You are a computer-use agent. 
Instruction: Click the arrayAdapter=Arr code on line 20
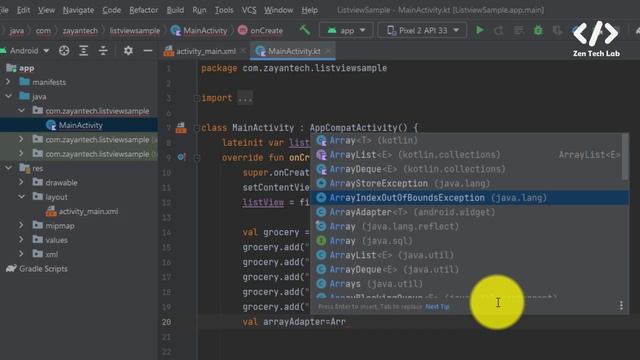pos(304,322)
